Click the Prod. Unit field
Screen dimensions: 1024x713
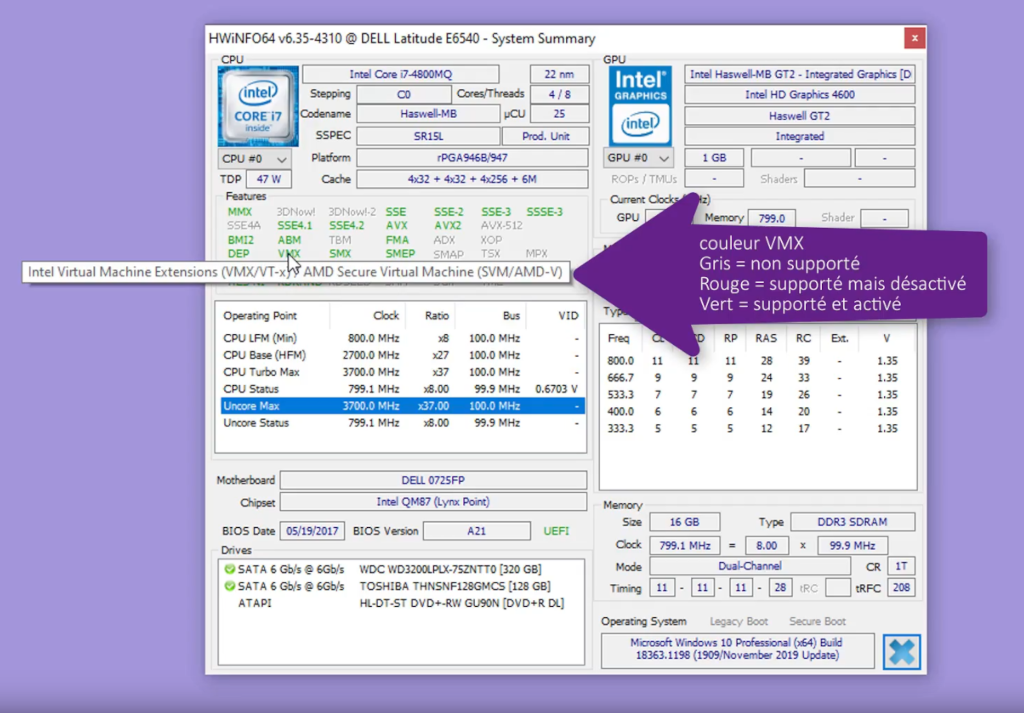tap(545, 136)
